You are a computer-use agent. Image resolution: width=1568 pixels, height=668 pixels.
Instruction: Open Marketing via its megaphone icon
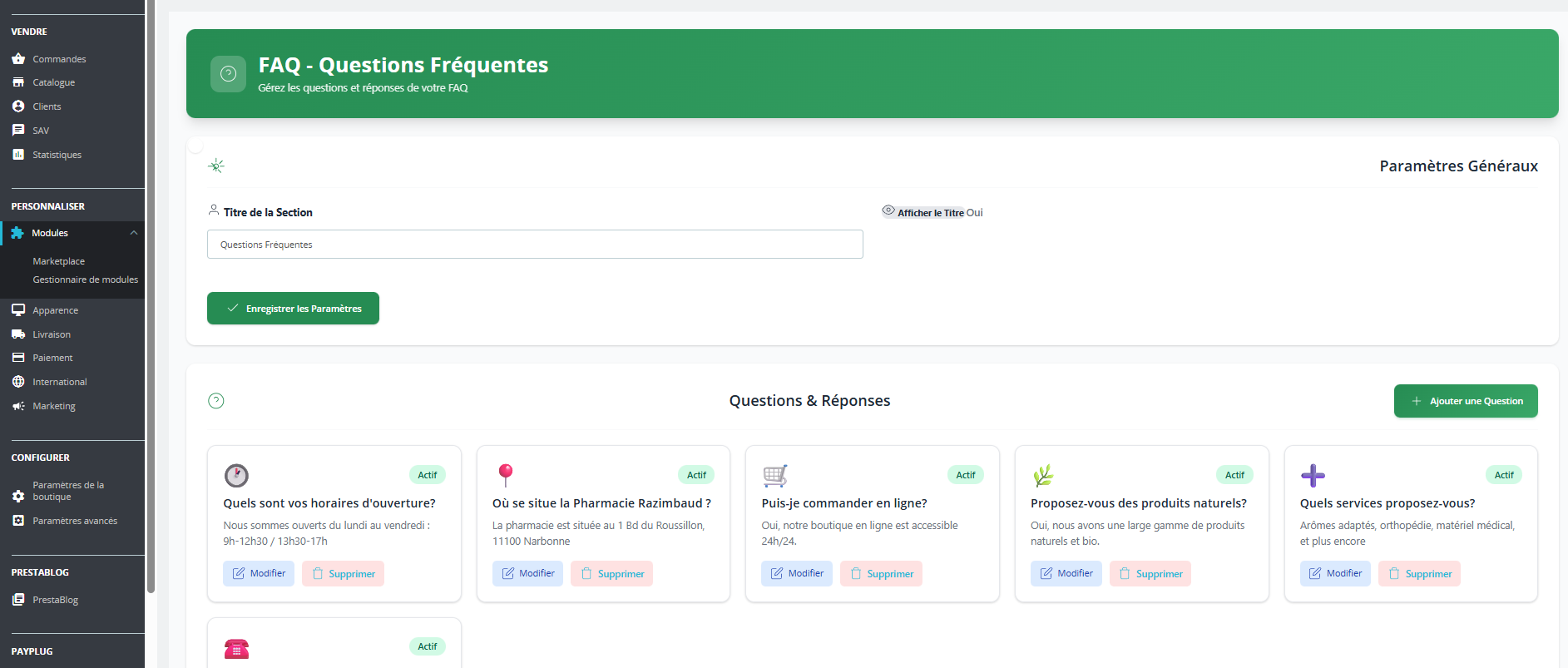click(x=18, y=406)
